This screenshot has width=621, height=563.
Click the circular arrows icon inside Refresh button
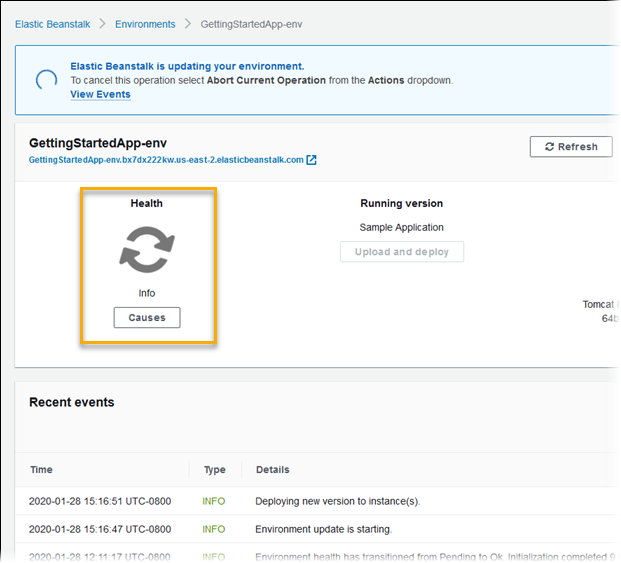click(549, 147)
